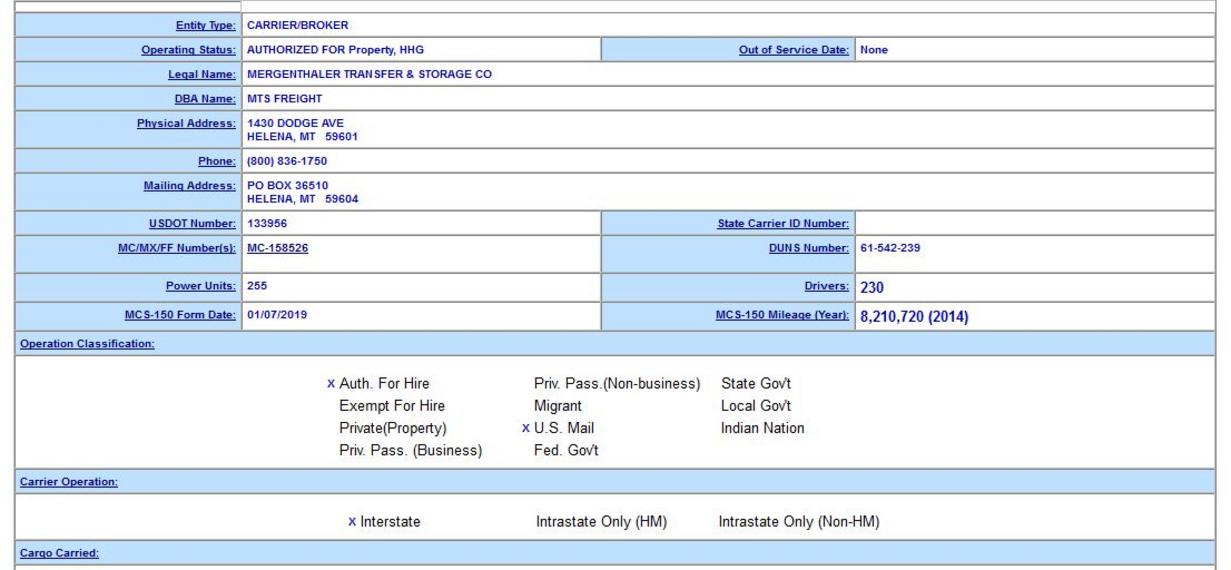
Task: Select the power units value 255
Action: 257,285
